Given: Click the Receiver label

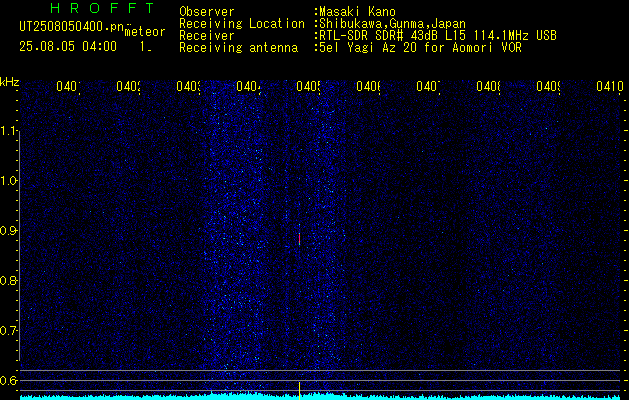Looking at the screenshot, I should click(207, 36).
